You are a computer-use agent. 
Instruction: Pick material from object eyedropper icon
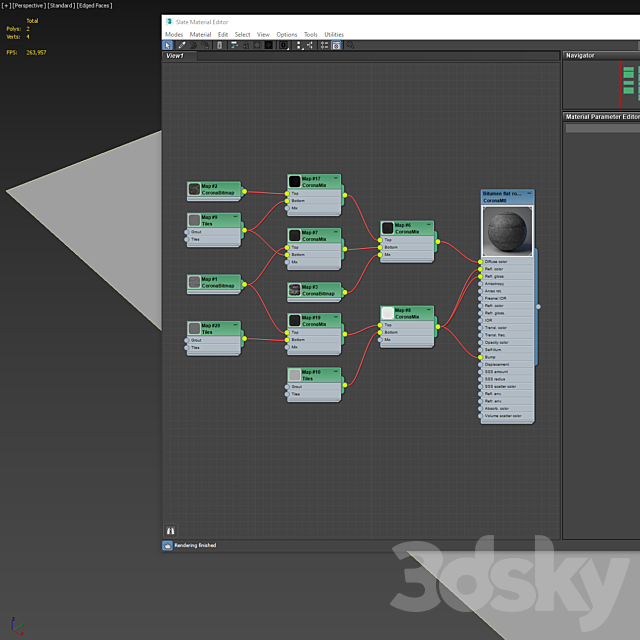[x=182, y=45]
